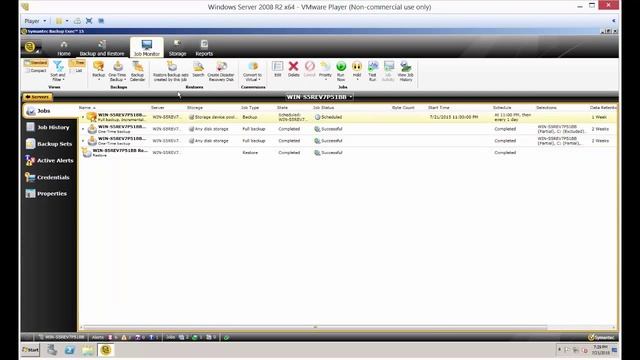Image resolution: width=640 pixels, height=360 pixels.
Task: Select the Job Monitor tab
Action: 147,48
